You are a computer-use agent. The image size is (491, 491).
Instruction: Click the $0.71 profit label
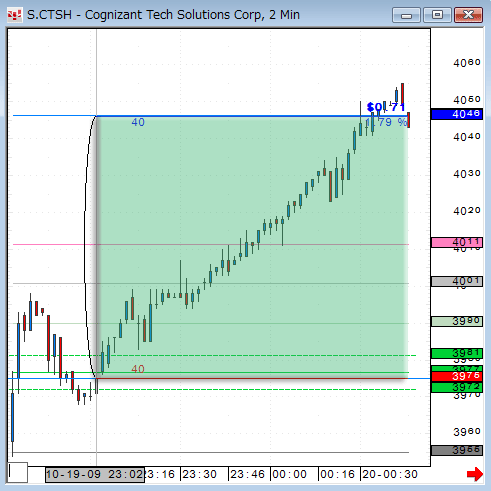(x=386, y=107)
